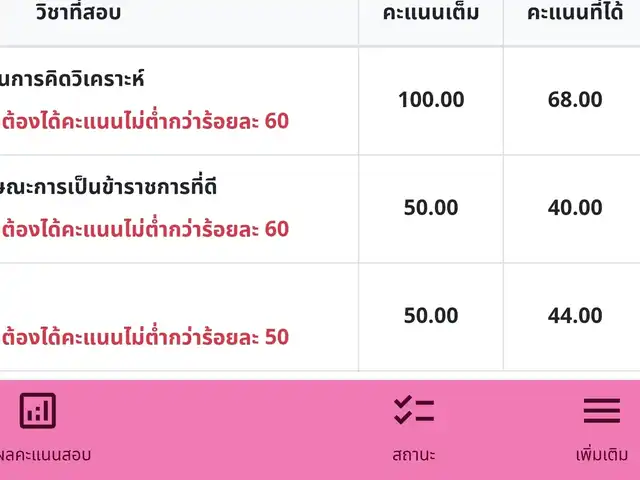Select the ผลคะแนนสอบ tab label
The height and width of the screenshot is (480, 640).
(x=46, y=454)
